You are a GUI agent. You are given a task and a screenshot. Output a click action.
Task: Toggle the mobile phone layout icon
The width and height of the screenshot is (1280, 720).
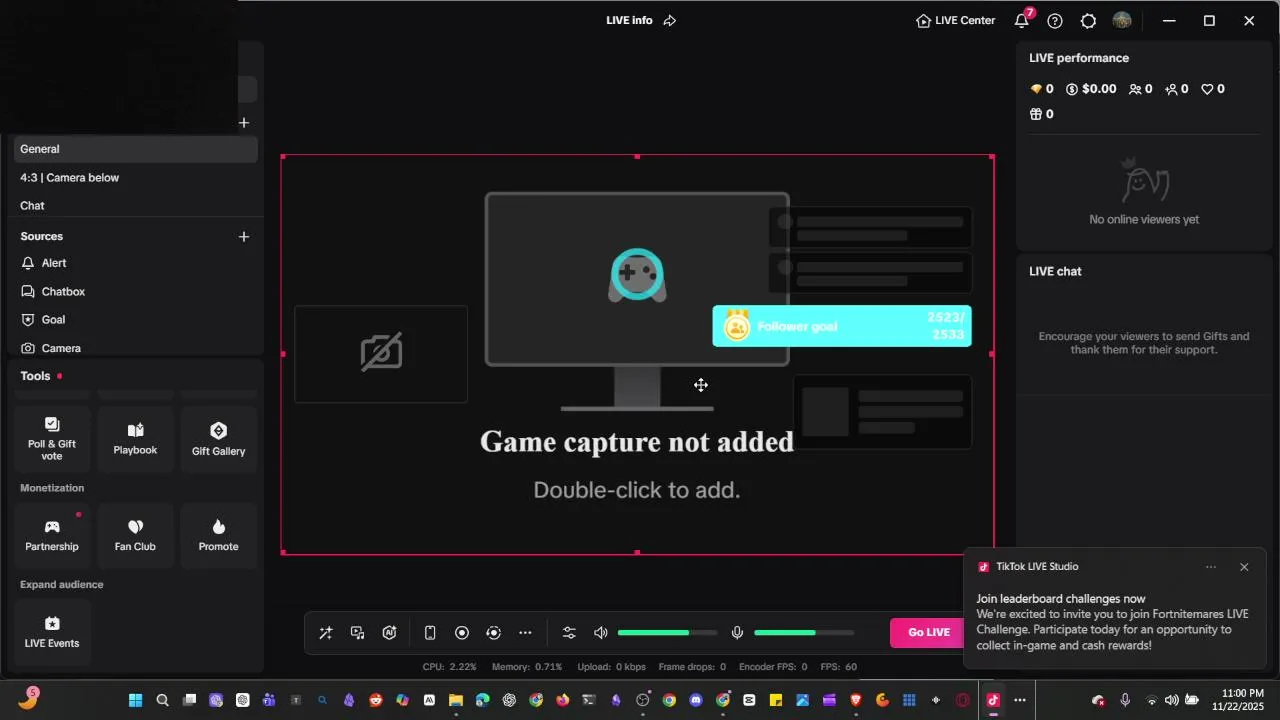[430, 633]
